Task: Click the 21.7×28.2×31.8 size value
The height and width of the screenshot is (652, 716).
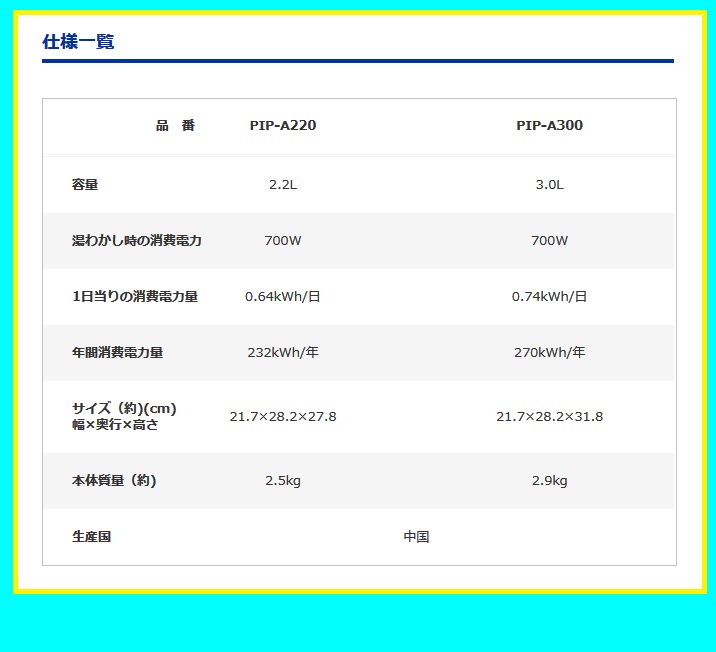Action: point(549,417)
